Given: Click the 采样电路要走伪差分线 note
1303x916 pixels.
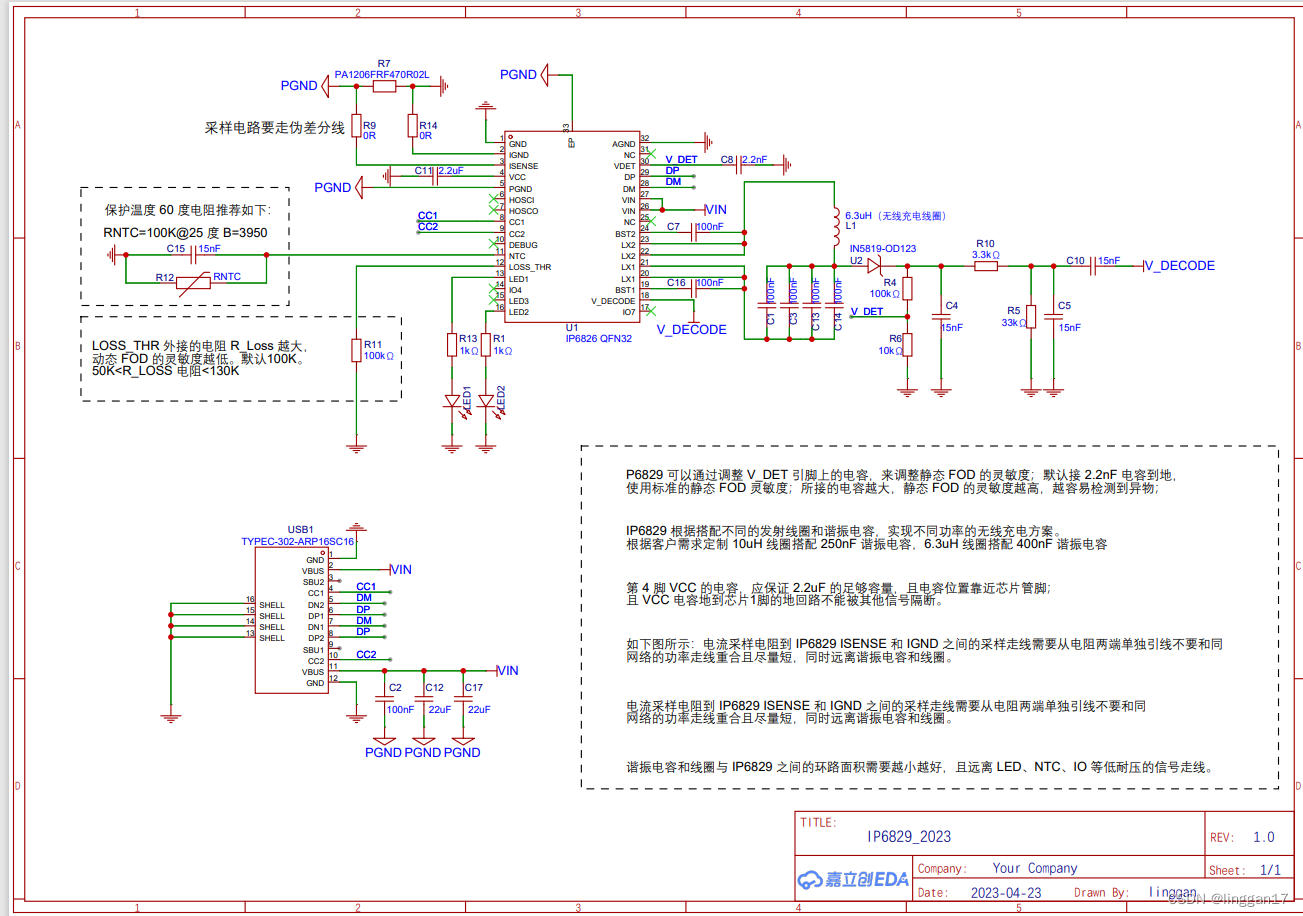Looking at the screenshot, I should point(274,128).
